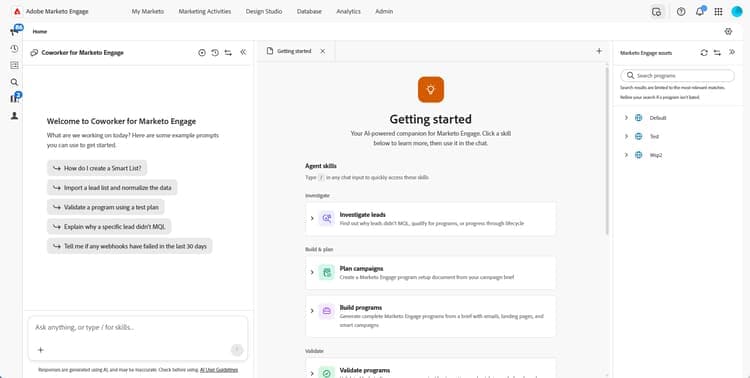Click the Adobe logo icon

point(17,11)
